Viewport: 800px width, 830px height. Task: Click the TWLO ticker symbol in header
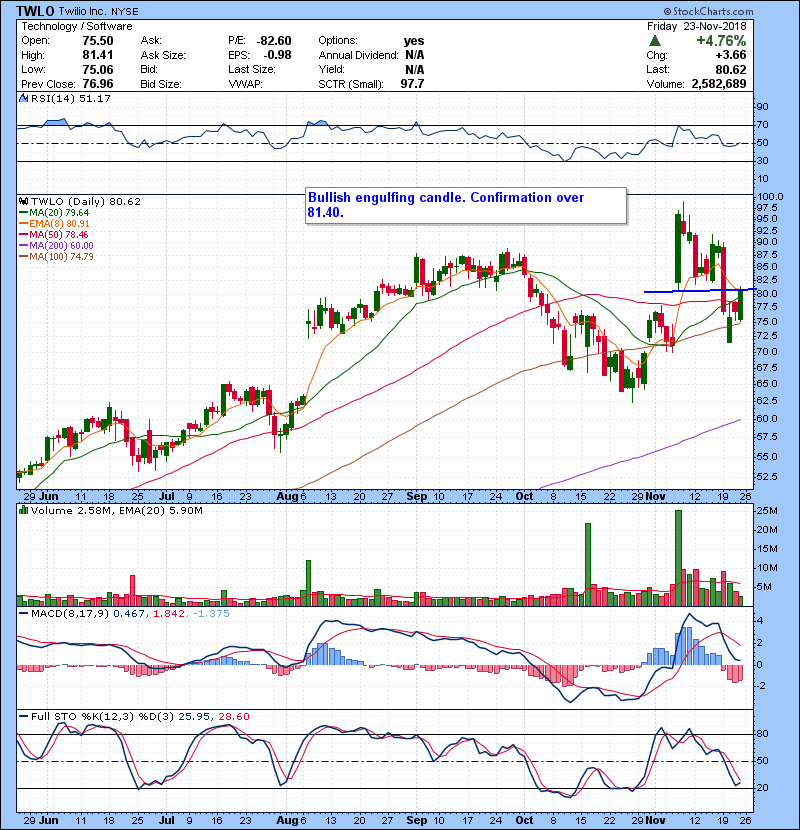point(34,10)
